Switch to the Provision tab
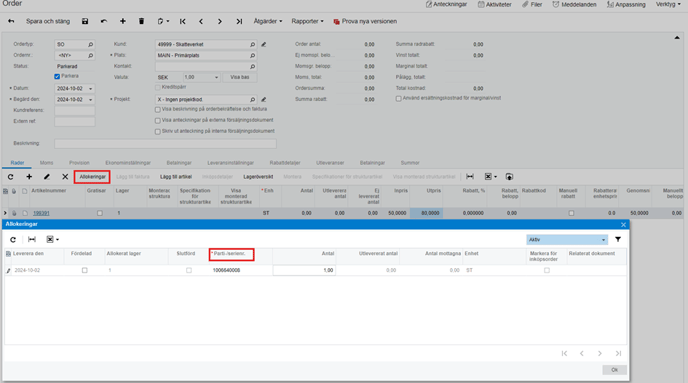Screen dimensions: 688x383 coord(79,163)
